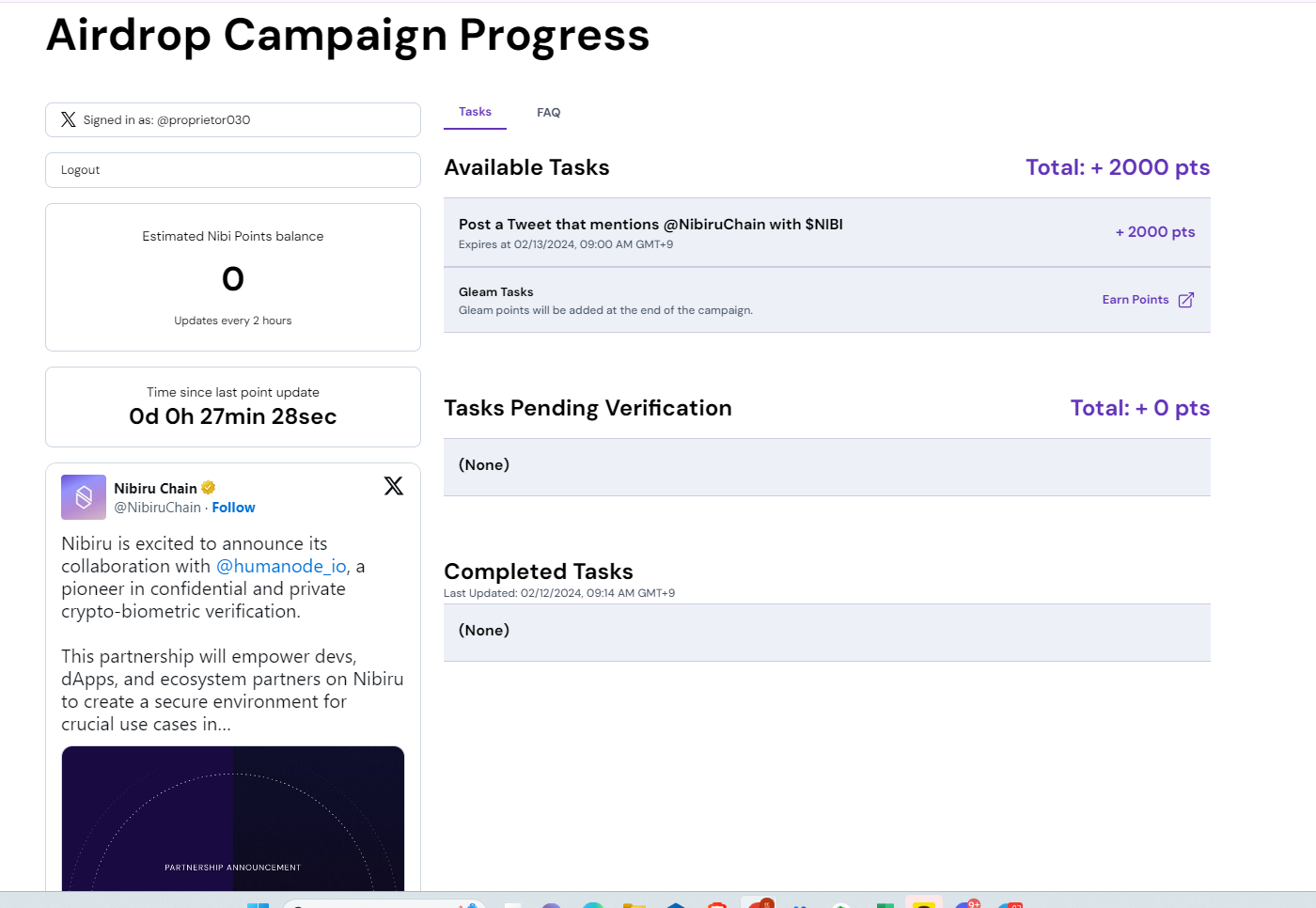Select the Post a Tweet task row
Screen dimensions: 1316x908
click(827, 232)
